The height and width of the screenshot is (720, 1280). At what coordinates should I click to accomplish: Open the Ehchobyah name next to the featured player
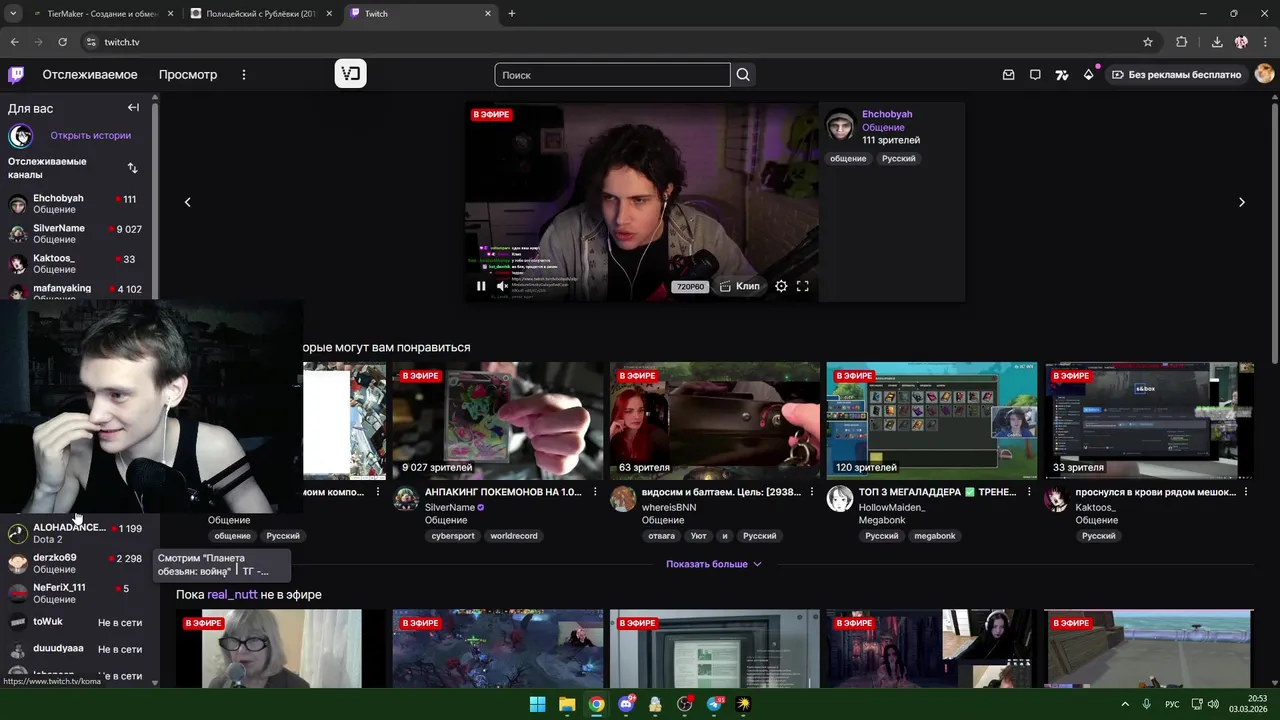point(887,114)
